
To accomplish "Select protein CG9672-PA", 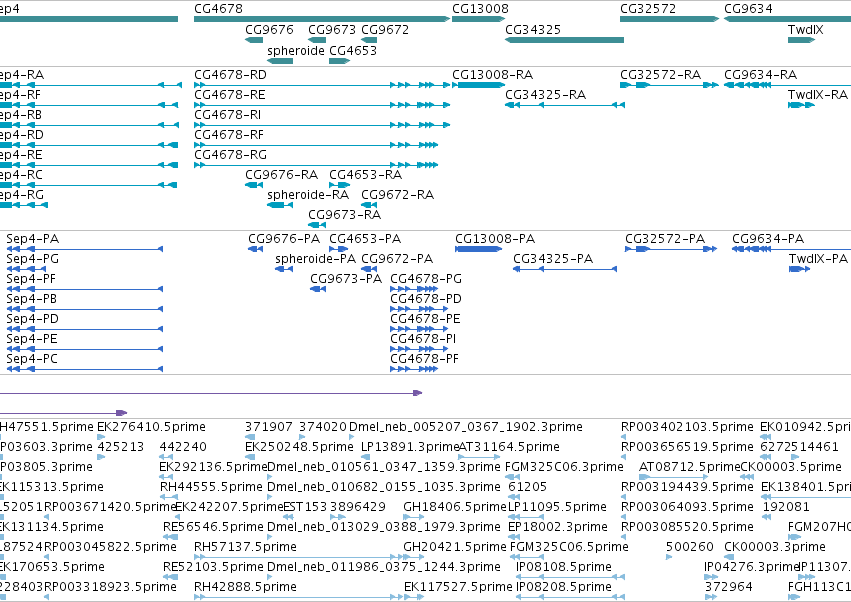I will (x=397, y=259).
